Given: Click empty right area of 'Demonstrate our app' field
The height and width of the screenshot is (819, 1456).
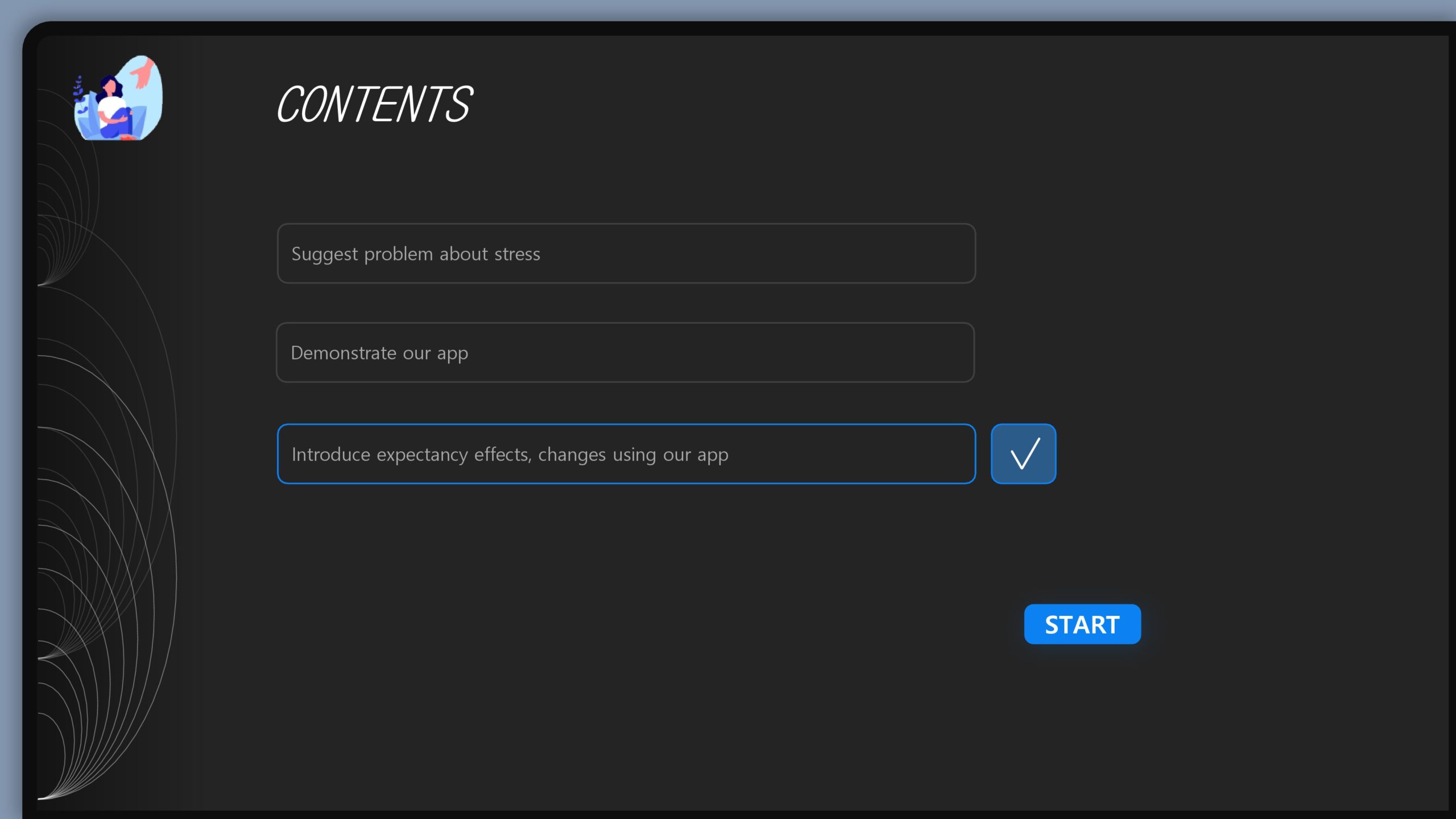Looking at the screenshot, I should pyautogui.click(x=796, y=353).
